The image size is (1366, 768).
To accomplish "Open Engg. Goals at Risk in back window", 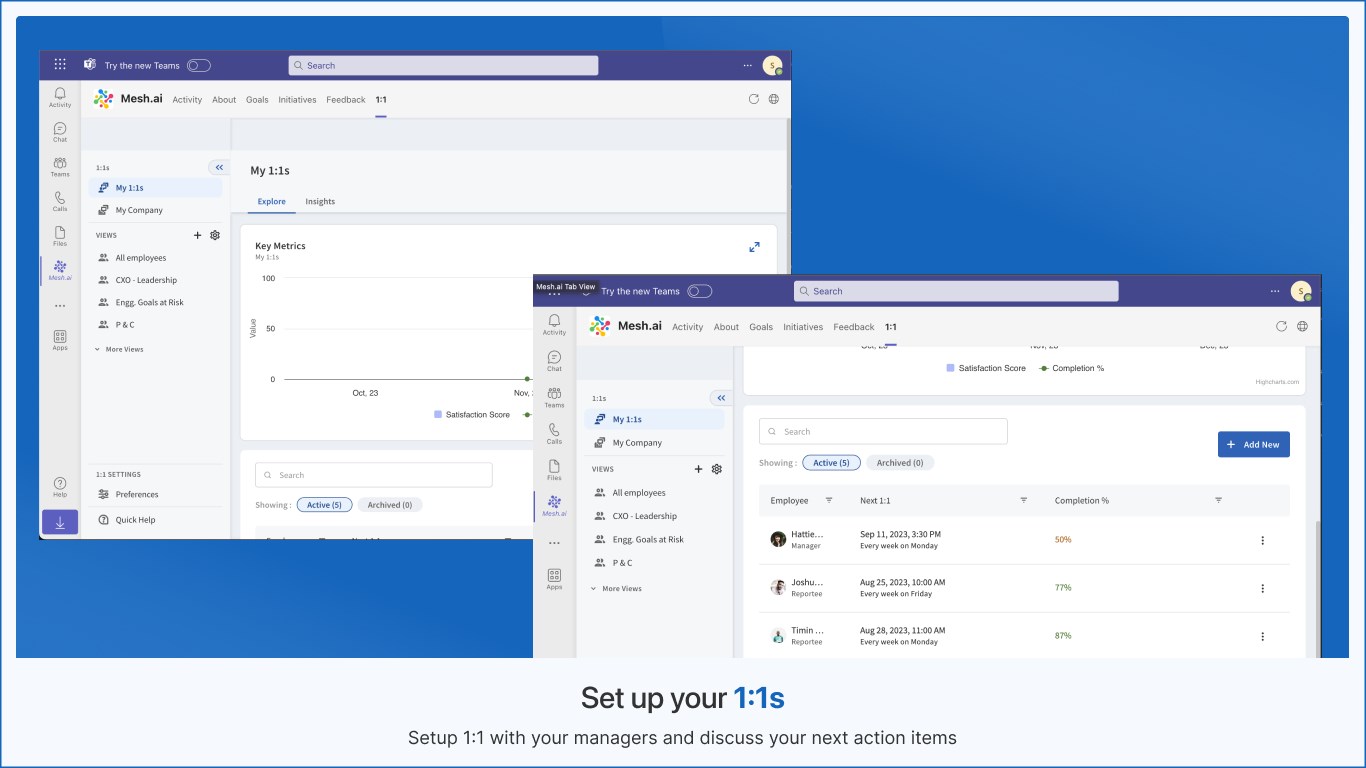I will point(149,302).
